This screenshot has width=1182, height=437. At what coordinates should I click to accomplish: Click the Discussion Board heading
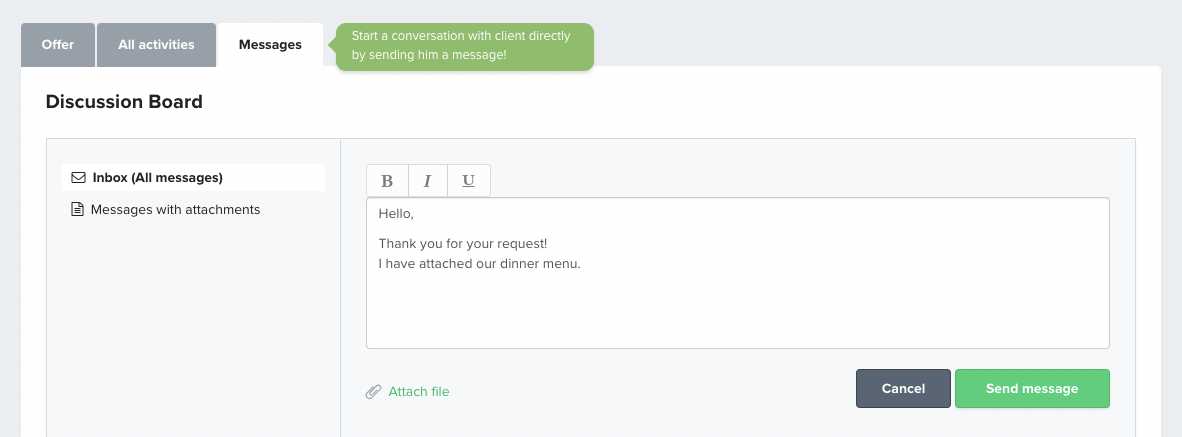(x=124, y=102)
